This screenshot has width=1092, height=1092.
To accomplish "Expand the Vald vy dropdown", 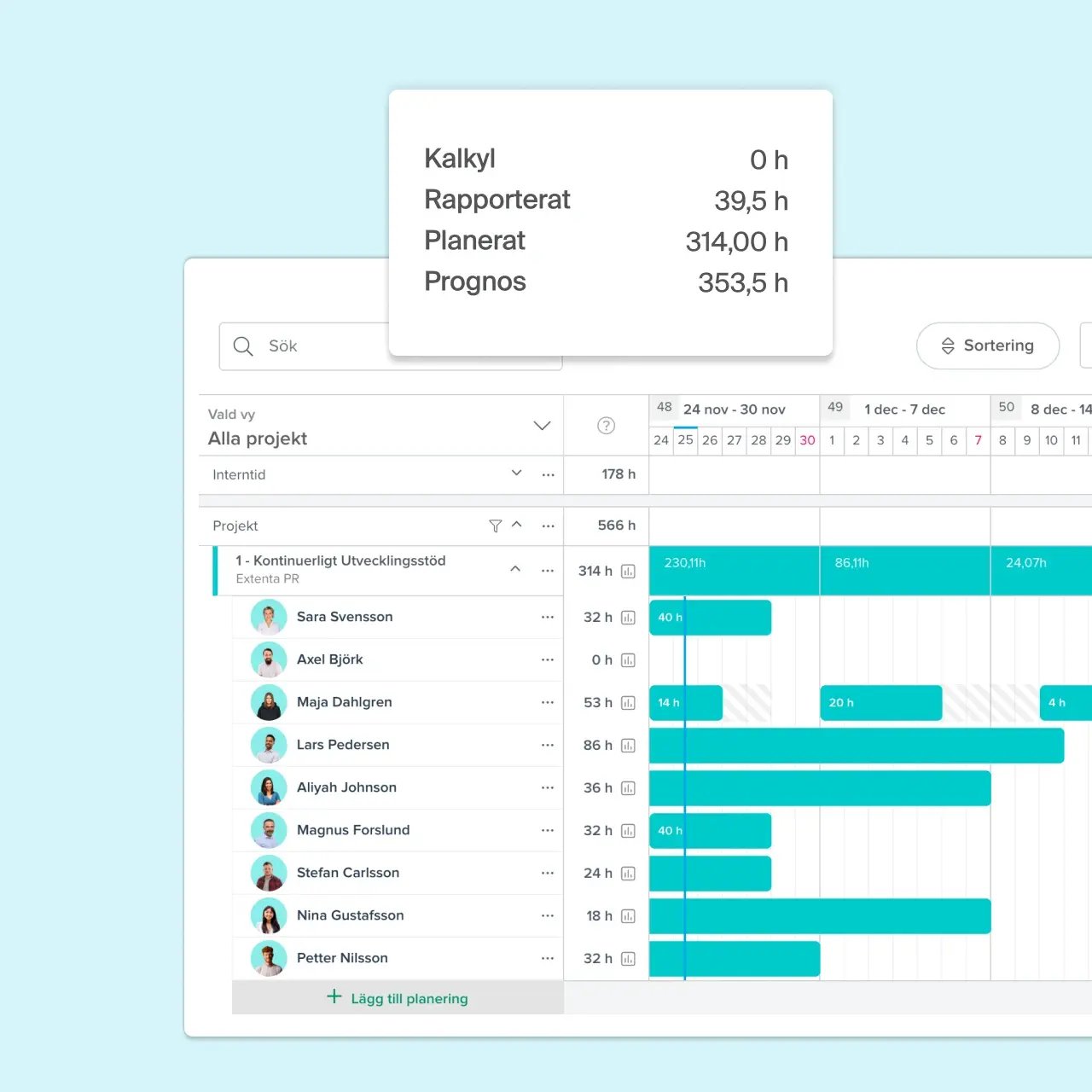I will 542,426.
